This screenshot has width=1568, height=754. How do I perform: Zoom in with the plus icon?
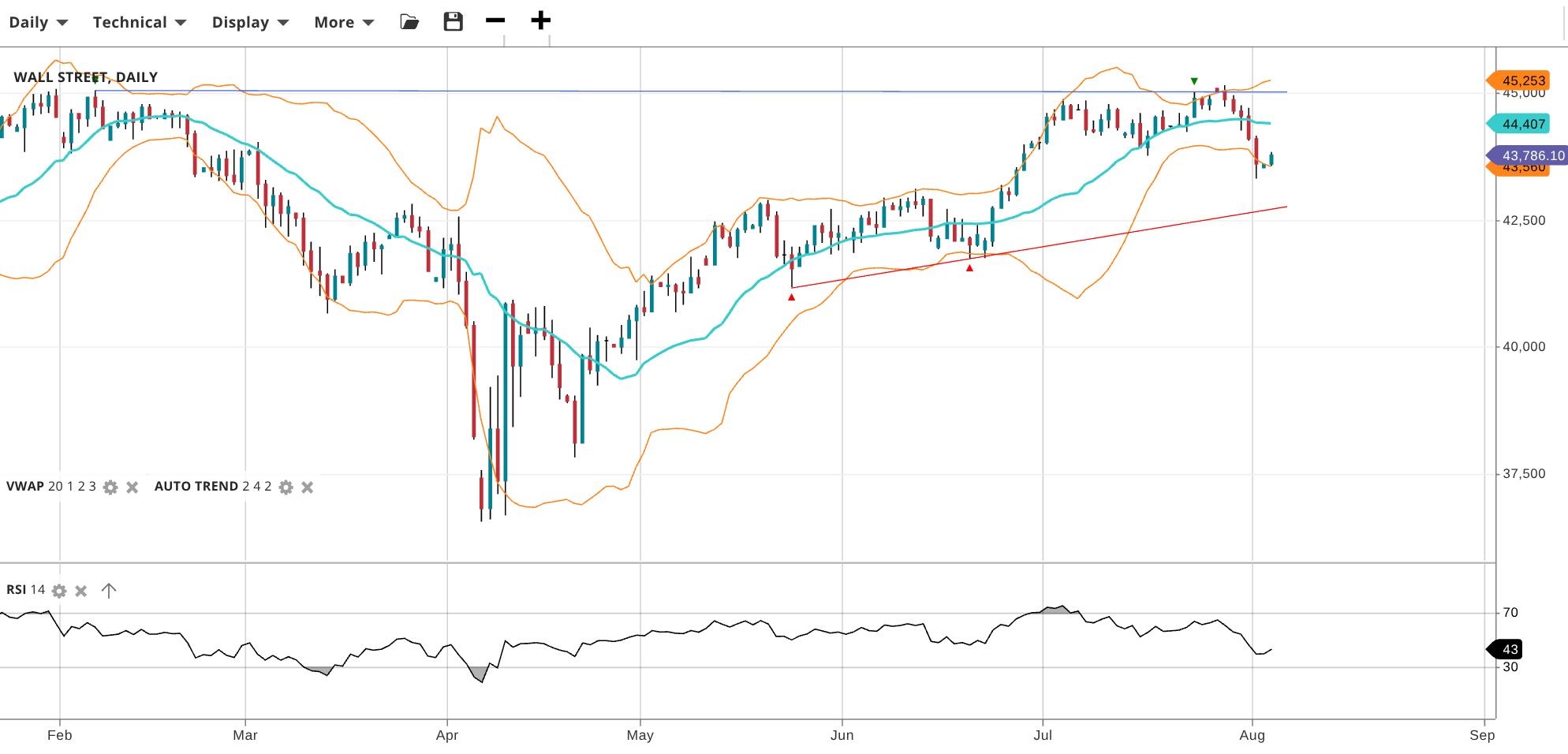pyautogui.click(x=540, y=21)
